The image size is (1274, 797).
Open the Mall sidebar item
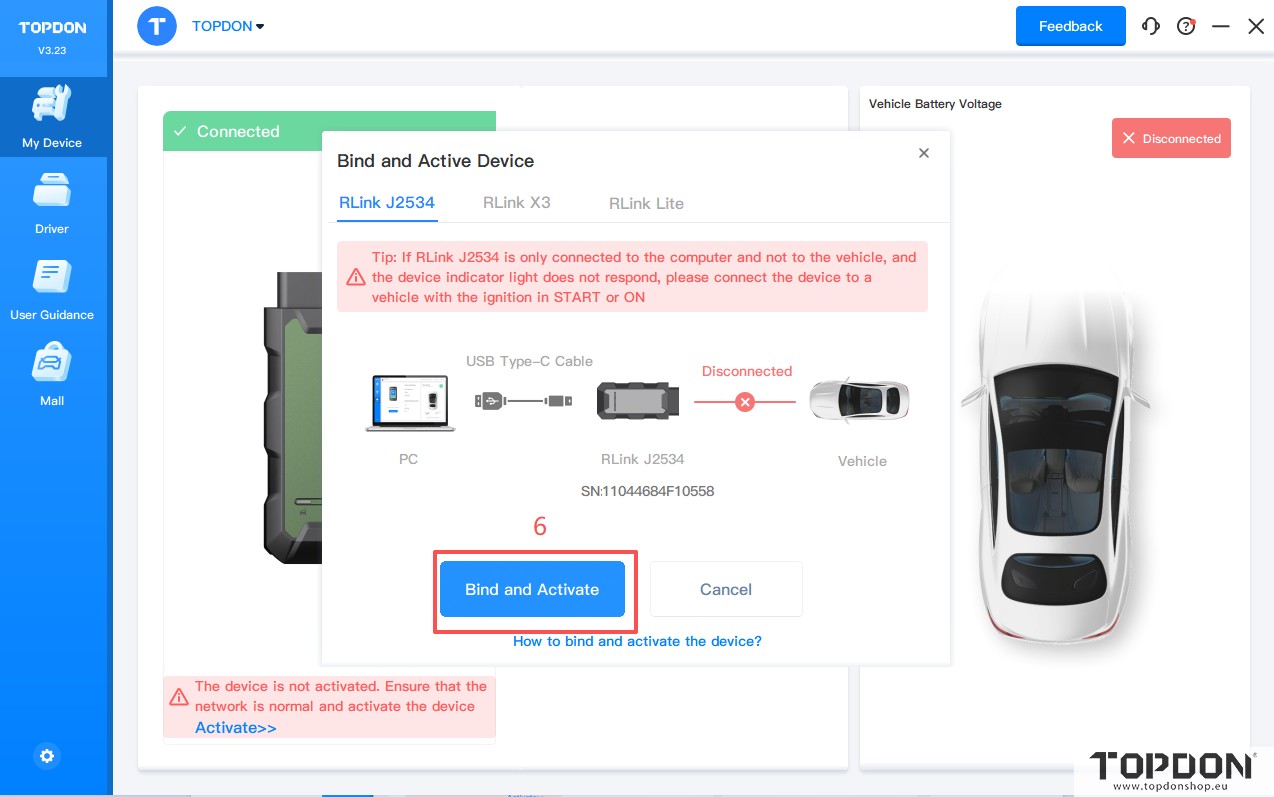click(52, 376)
